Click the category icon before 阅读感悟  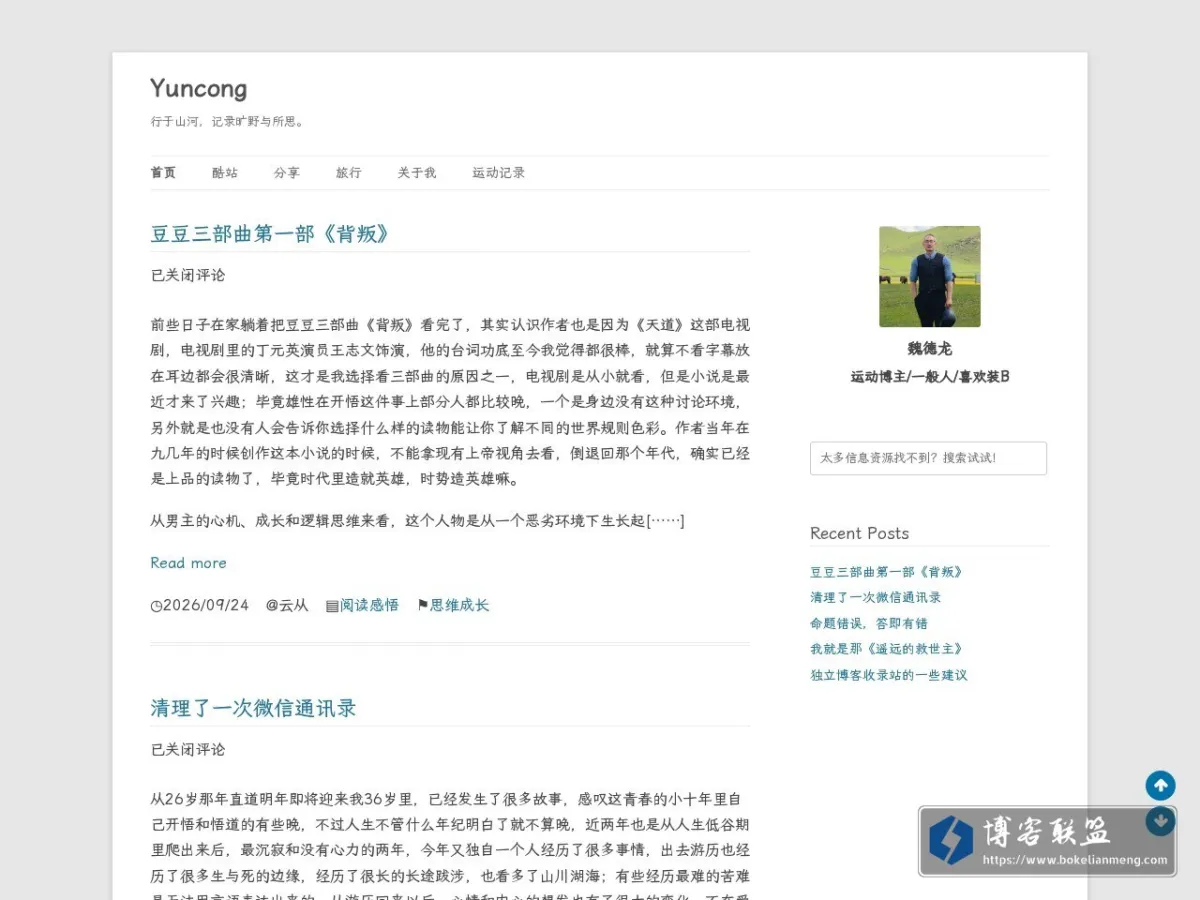click(x=332, y=606)
